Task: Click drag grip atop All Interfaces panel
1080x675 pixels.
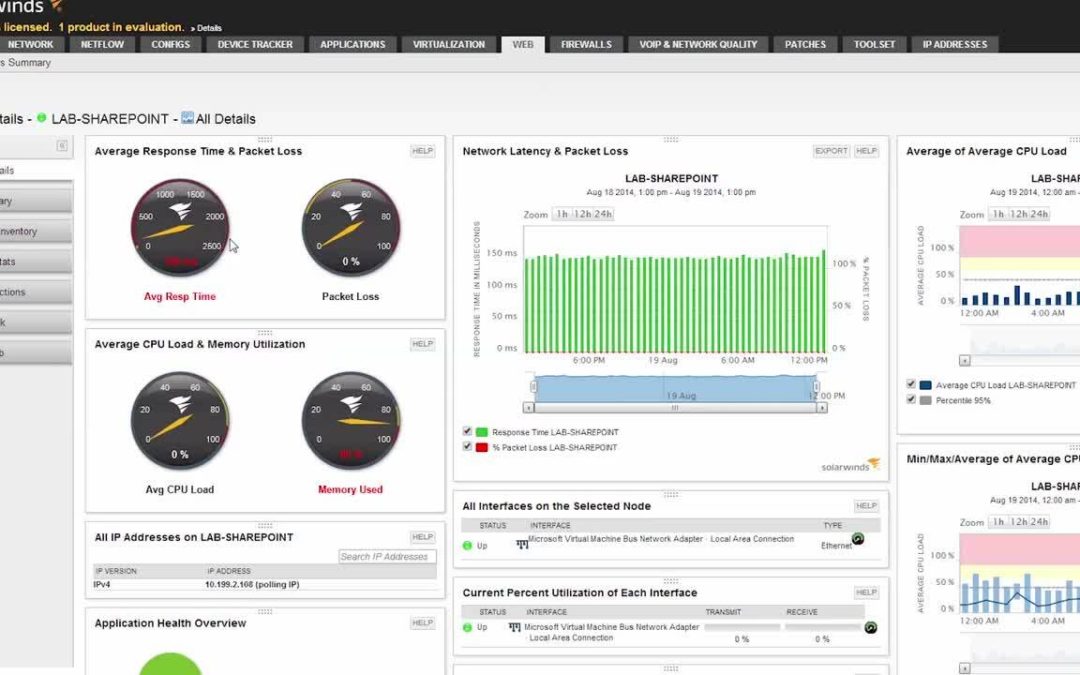Action: 671,495
